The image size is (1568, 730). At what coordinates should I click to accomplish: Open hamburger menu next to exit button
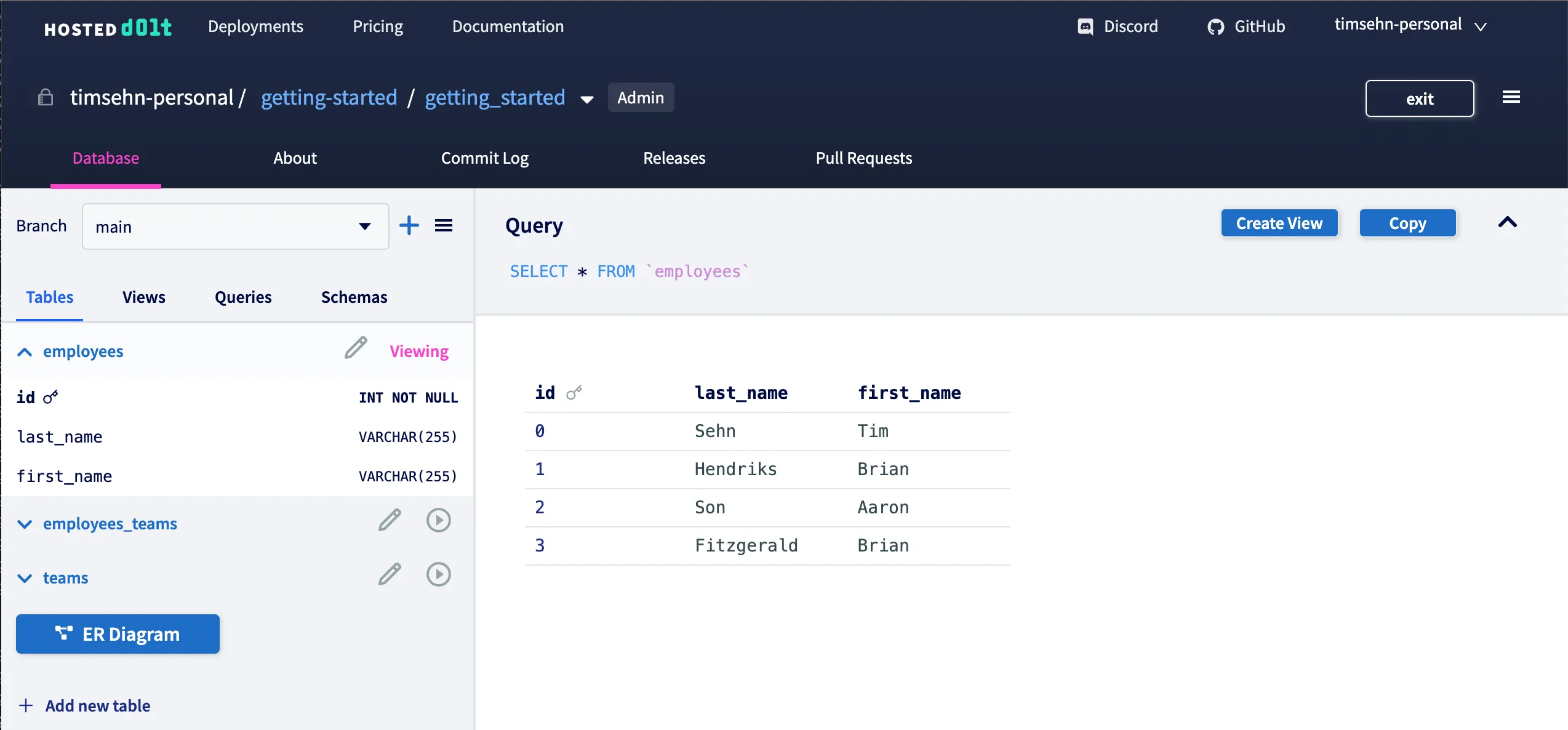coord(1511,97)
